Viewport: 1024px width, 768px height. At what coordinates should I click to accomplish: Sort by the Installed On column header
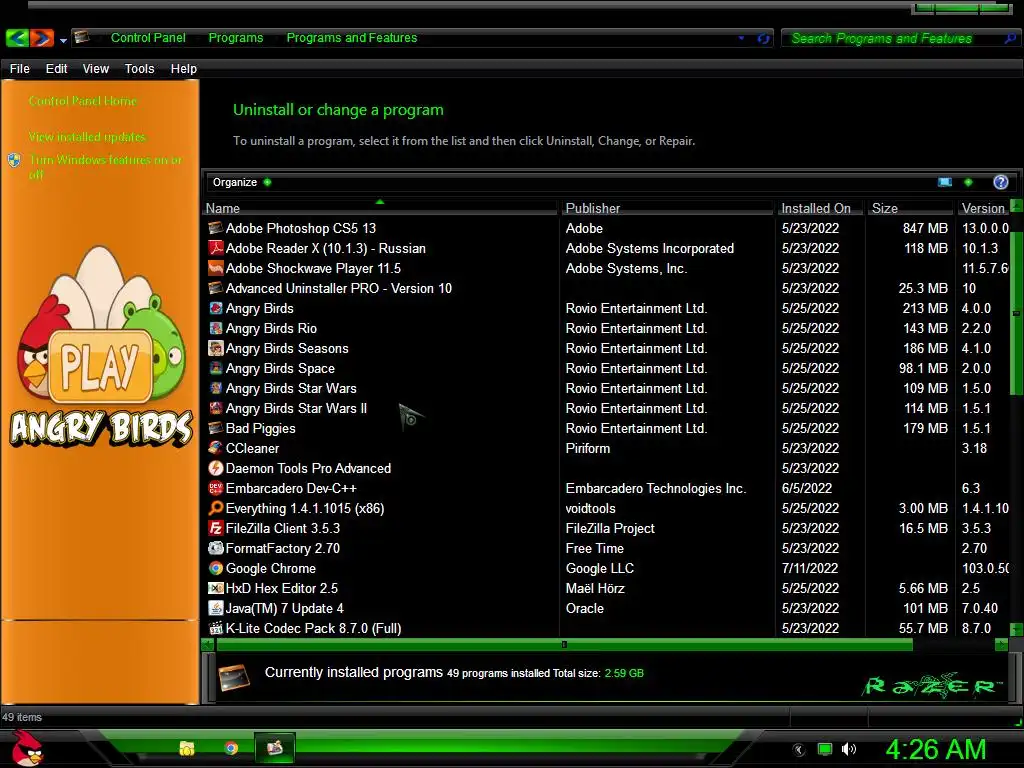pos(821,208)
